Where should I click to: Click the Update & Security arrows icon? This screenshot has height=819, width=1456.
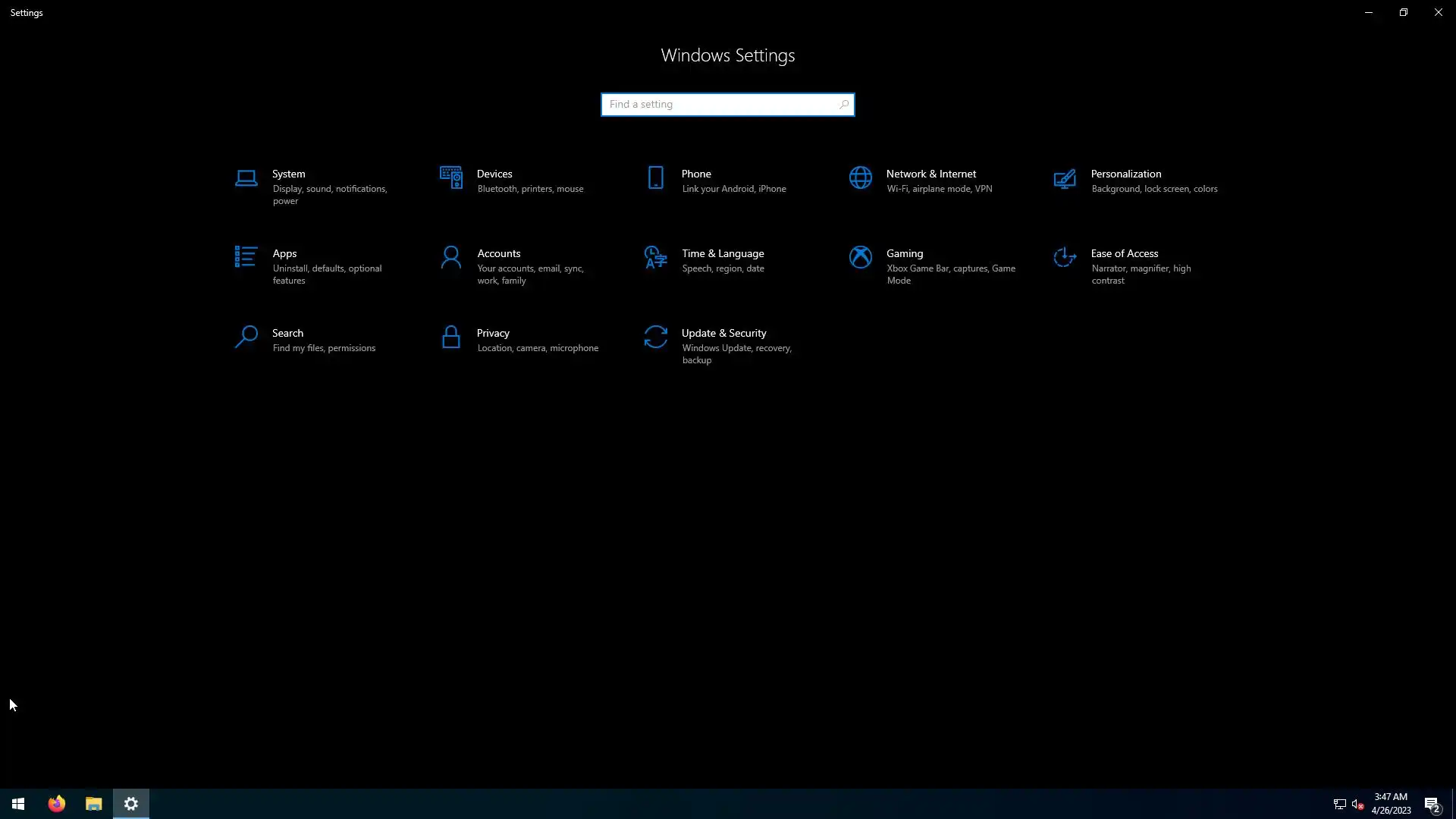[x=655, y=337]
